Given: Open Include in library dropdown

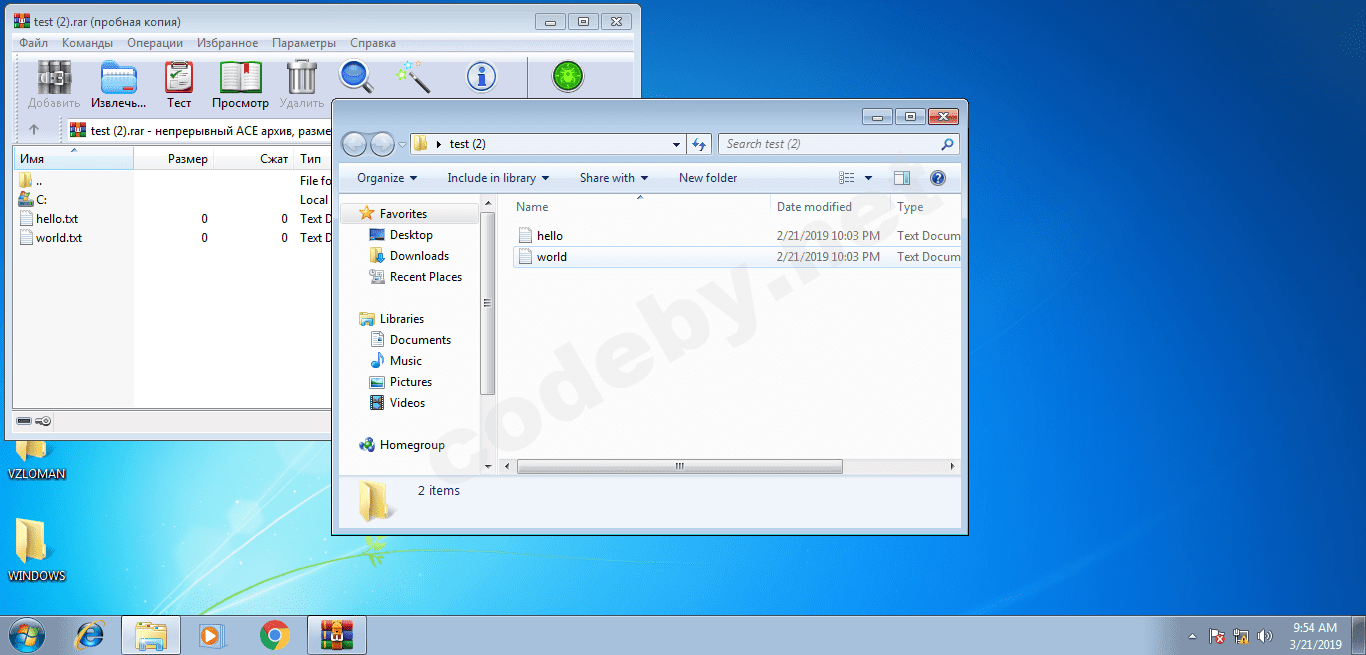Looking at the screenshot, I should point(498,178).
